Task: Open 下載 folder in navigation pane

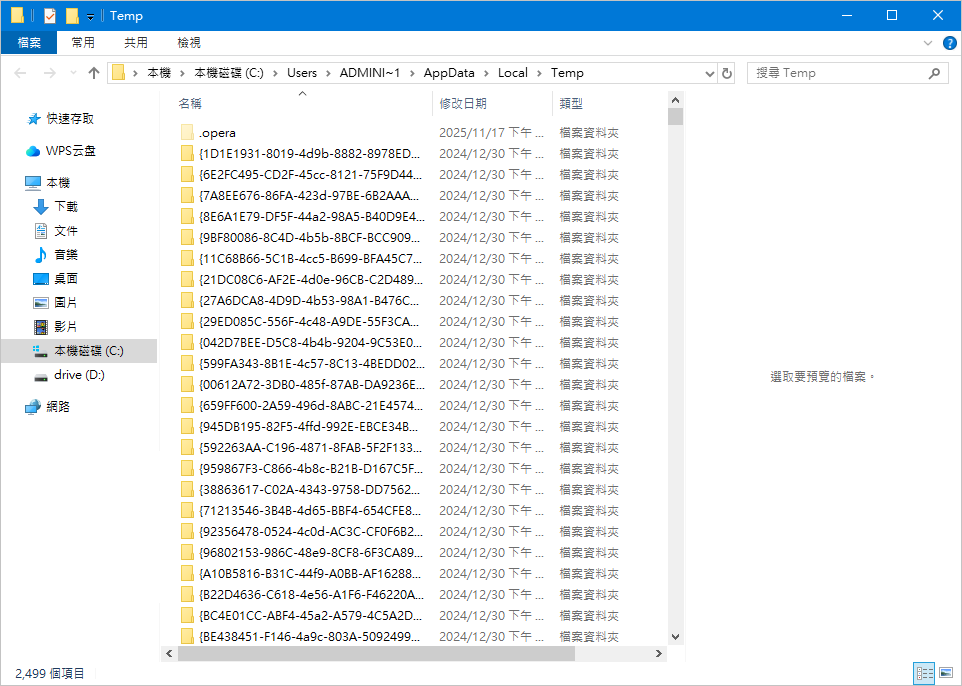Action: point(55,207)
